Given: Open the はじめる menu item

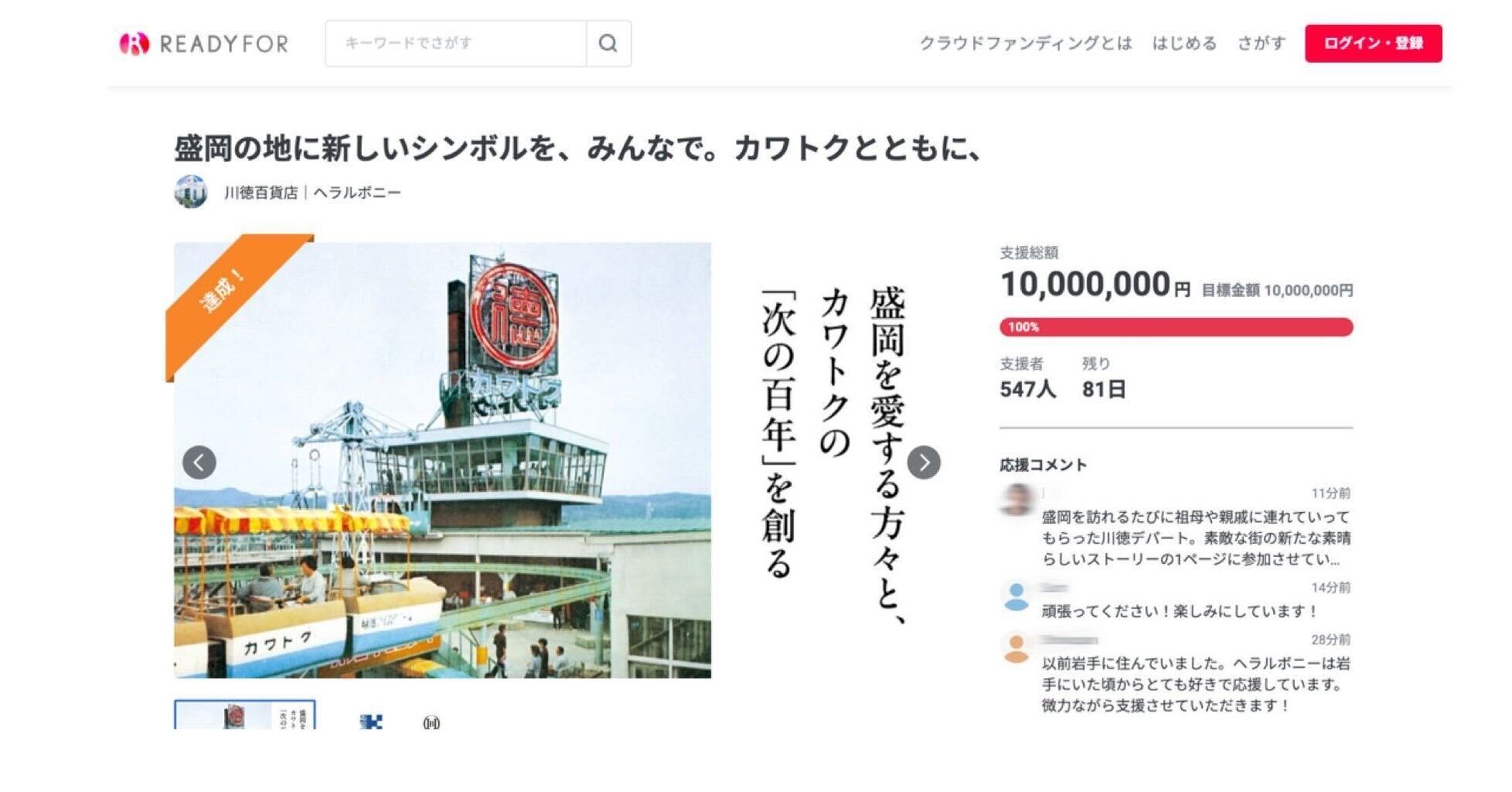Looking at the screenshot, I should click(x=1184, y=43).
